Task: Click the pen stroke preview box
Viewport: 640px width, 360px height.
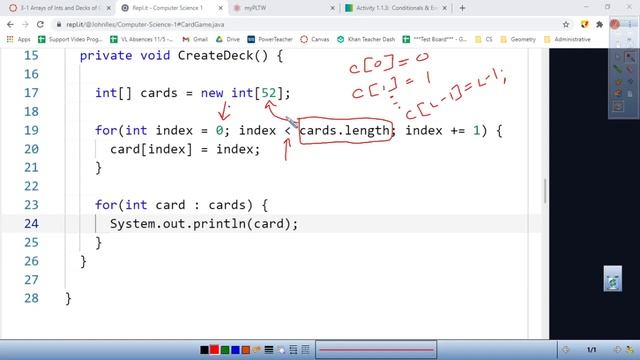Action: [376, 350]
